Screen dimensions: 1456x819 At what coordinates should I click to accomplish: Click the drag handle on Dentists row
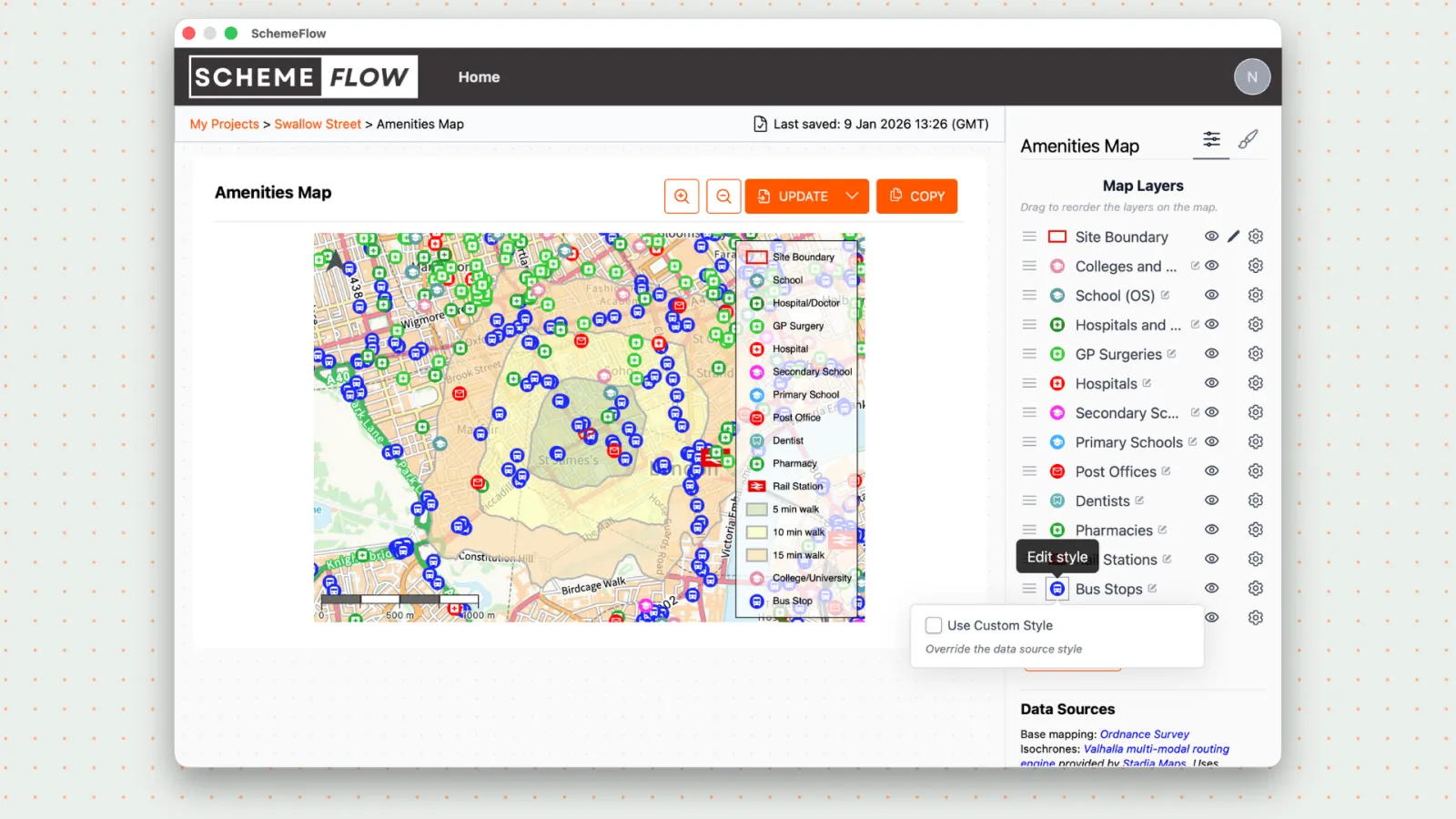1029,500
